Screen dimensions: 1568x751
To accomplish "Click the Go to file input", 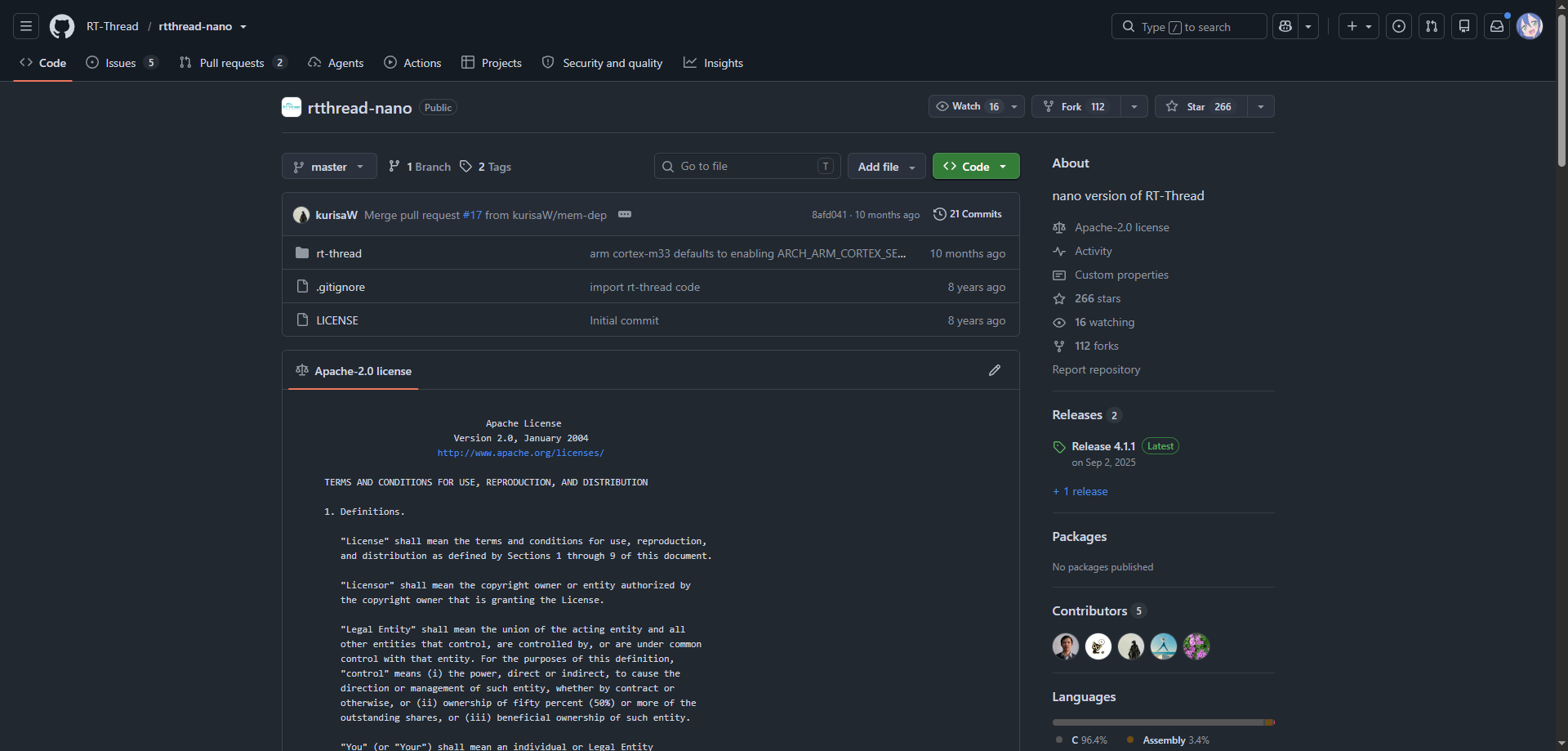I will [x=747, y=166].
